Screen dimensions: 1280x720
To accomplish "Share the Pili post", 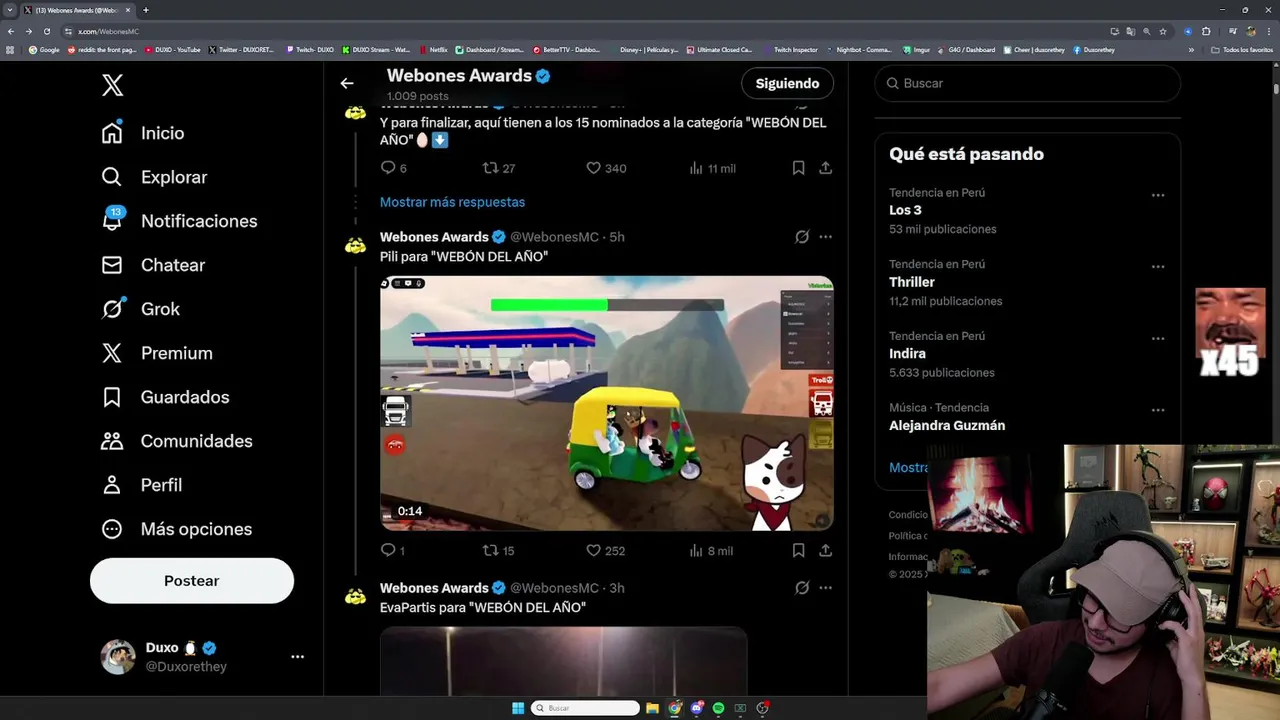I will pyautogui.click(x=825, y=550).
